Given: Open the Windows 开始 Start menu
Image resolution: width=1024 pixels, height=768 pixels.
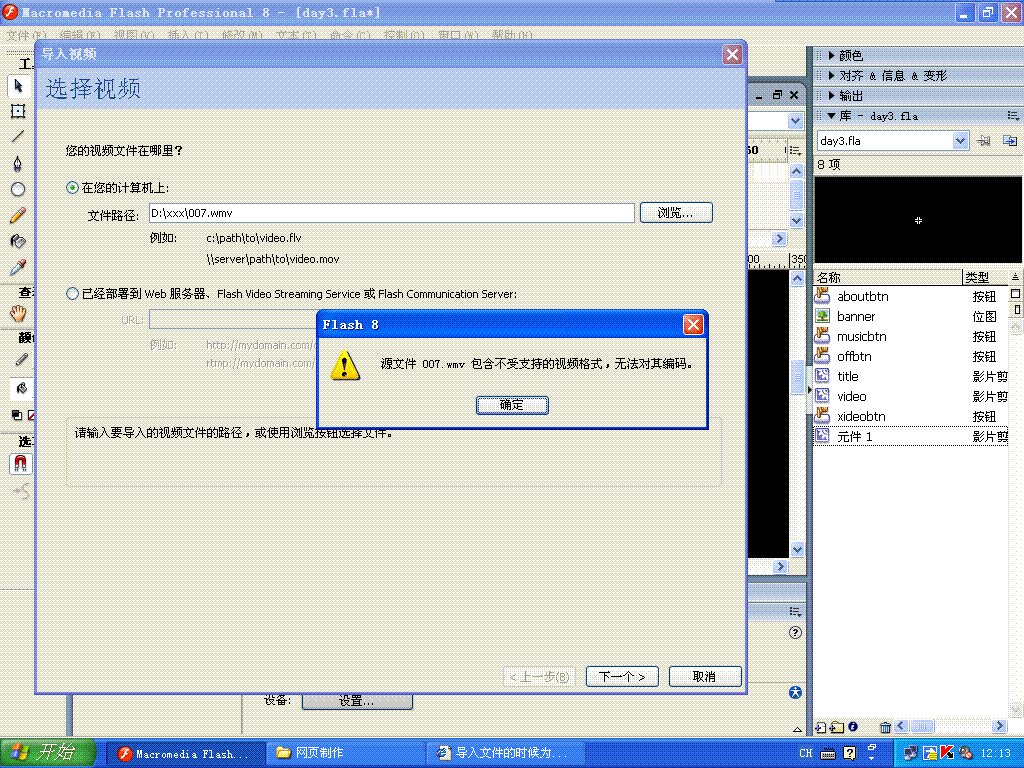Looking at the screenshot, I should (48, 753).
